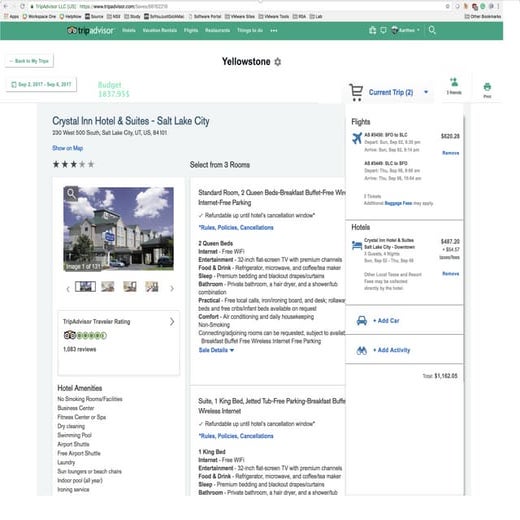
Task: Click Show on Map link
Action: pyautogui.click(x=67, y=148)
